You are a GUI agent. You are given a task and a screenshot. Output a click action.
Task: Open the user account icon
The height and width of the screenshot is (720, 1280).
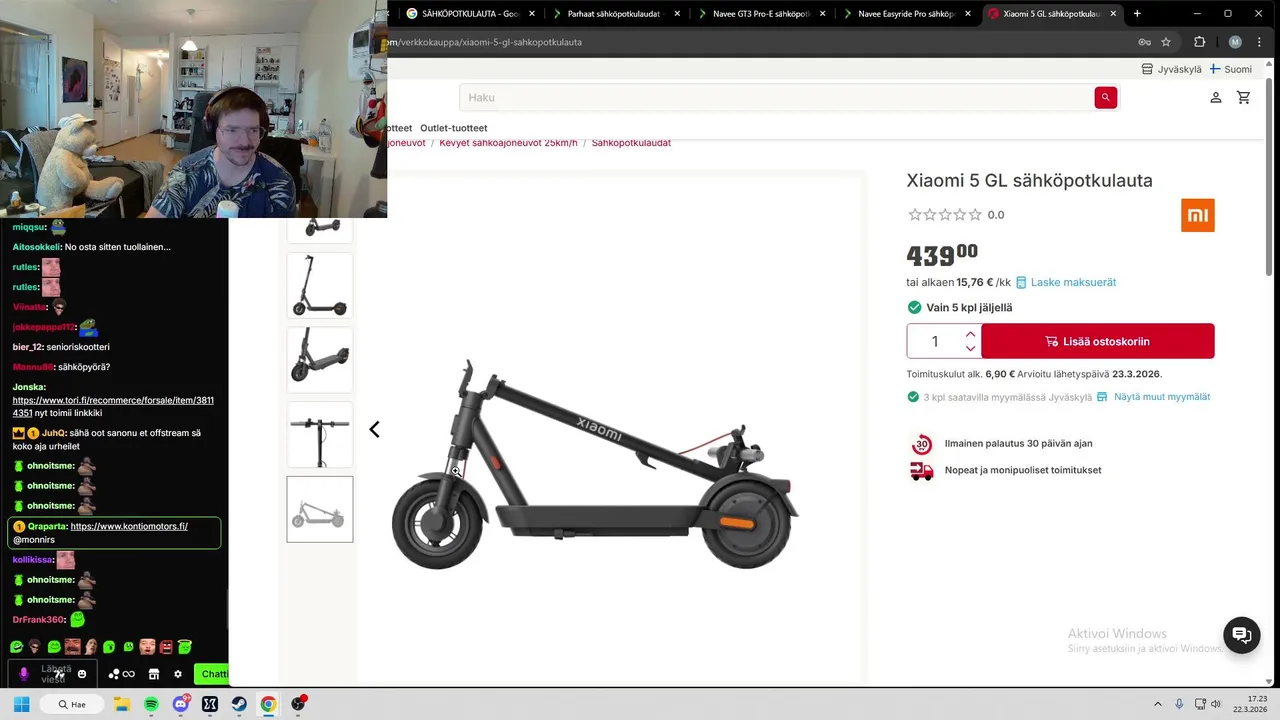coord(1216,97)
